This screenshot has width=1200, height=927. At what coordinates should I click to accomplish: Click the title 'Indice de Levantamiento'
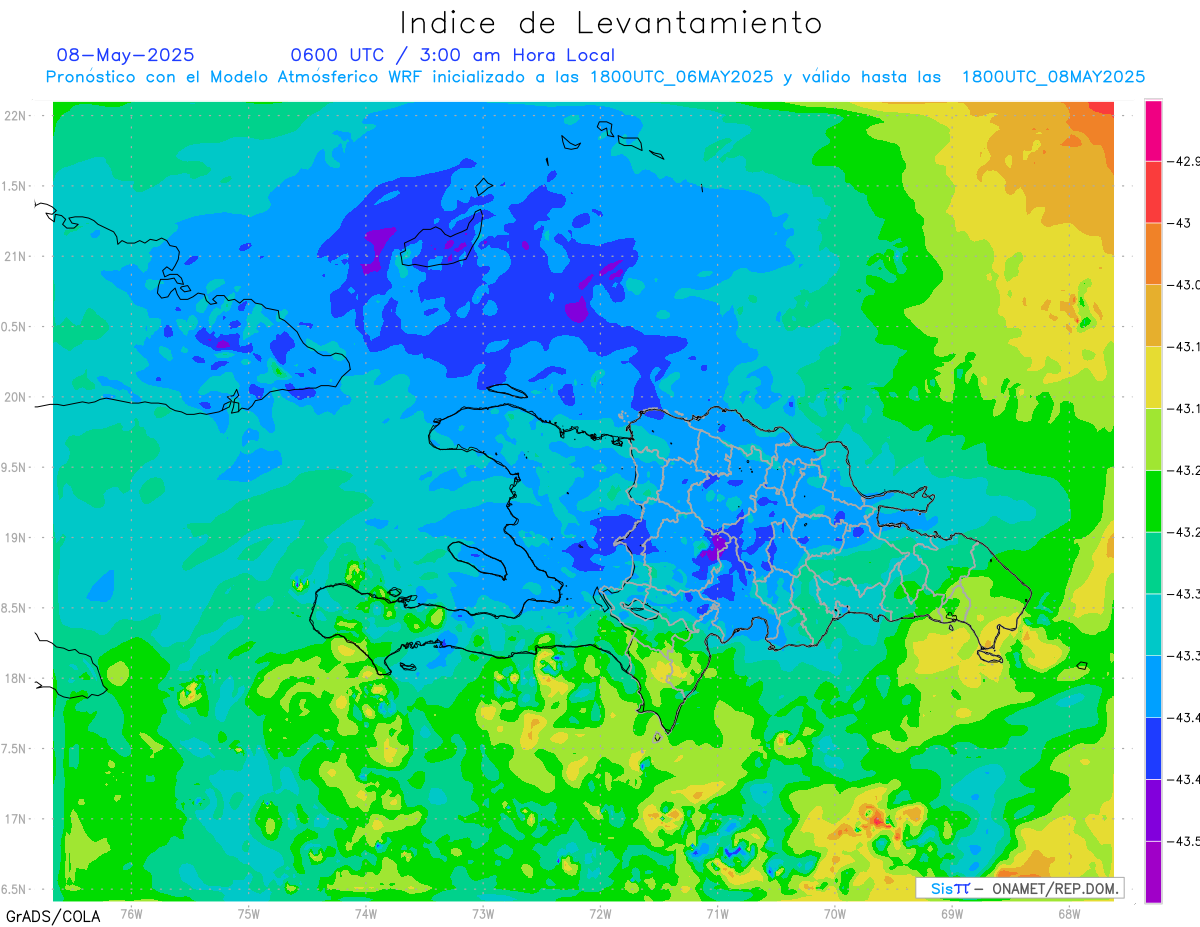pos(611,23)
